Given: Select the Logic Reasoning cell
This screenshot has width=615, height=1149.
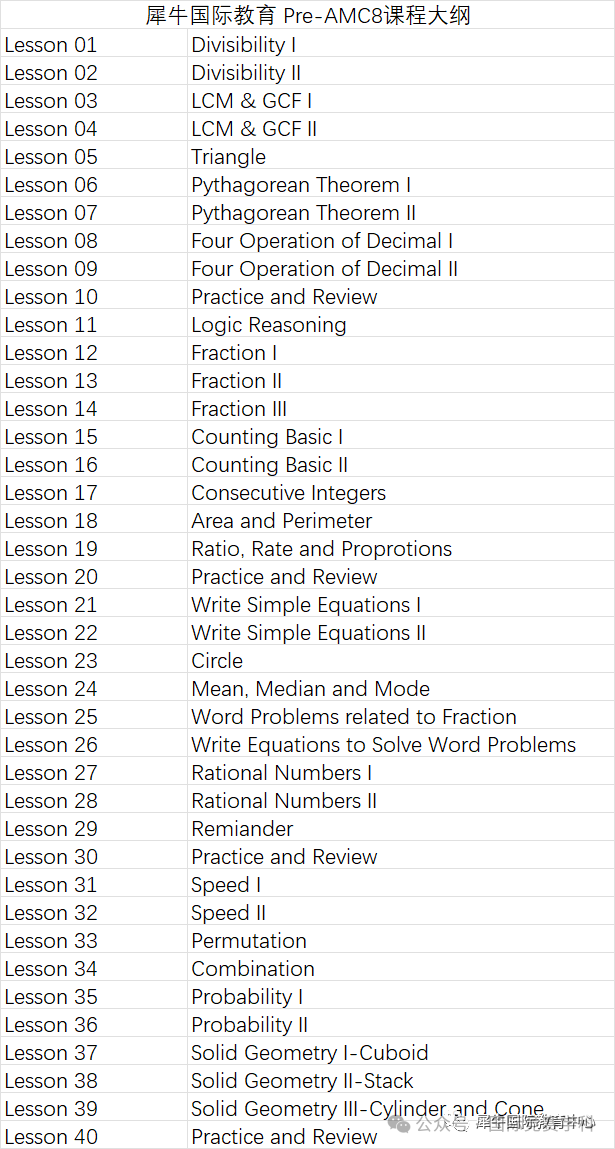Looking at the screenshot, I should point(400,325).
